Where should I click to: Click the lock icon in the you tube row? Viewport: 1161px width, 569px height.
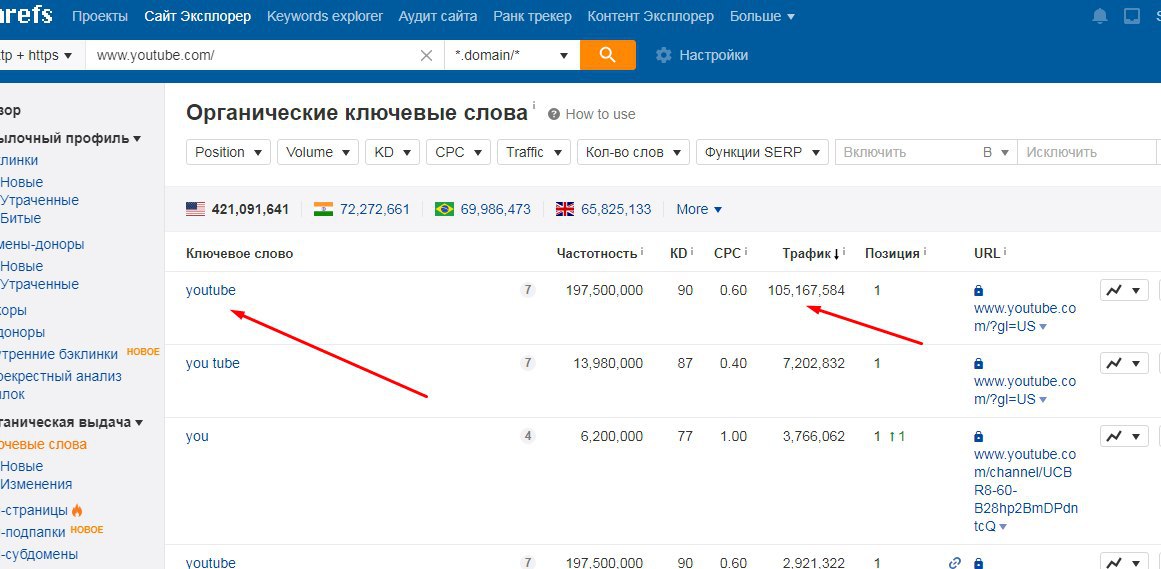click(979, 364)
